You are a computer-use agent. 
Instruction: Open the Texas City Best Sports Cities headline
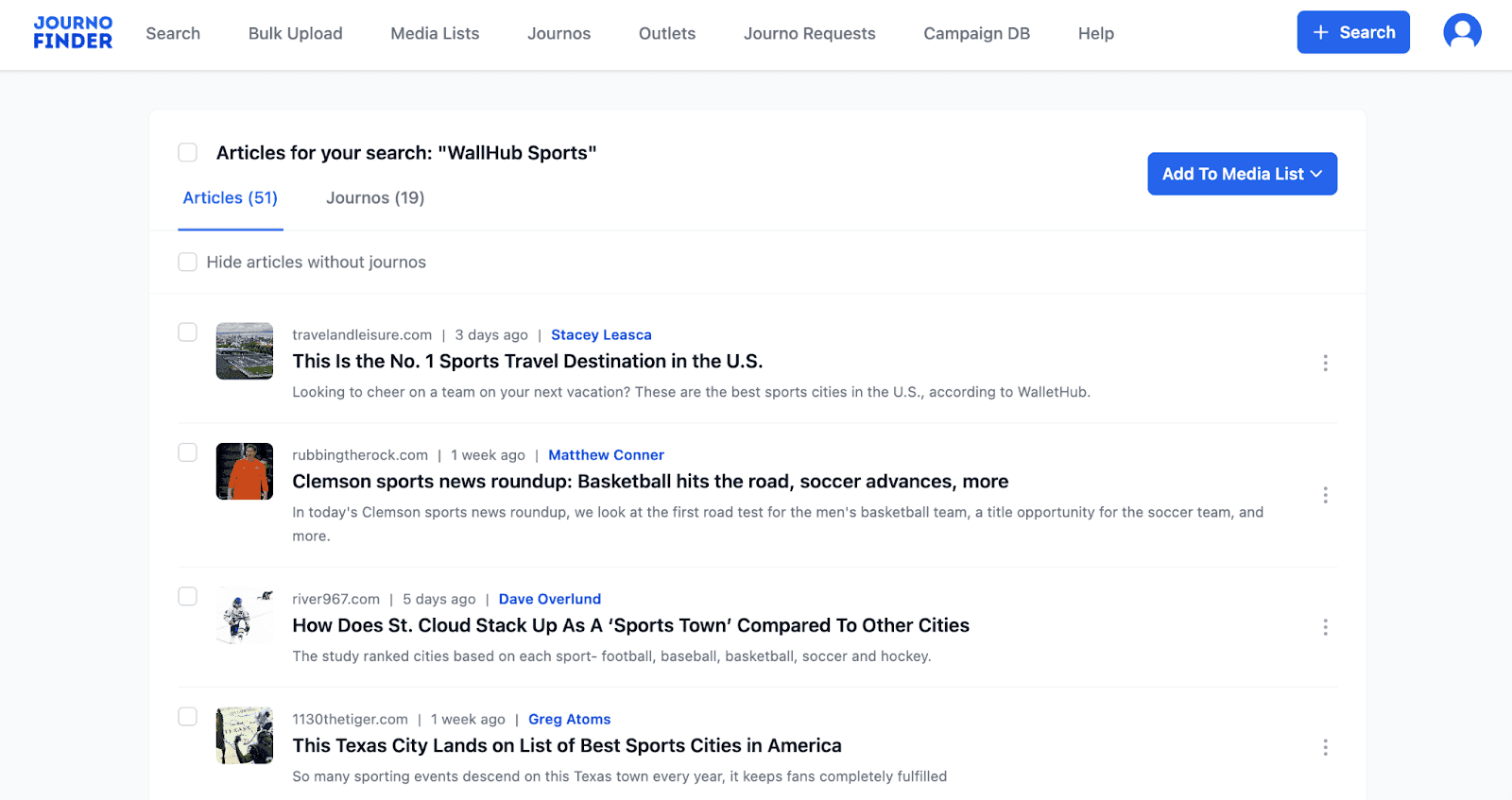(x=566, y=746)
